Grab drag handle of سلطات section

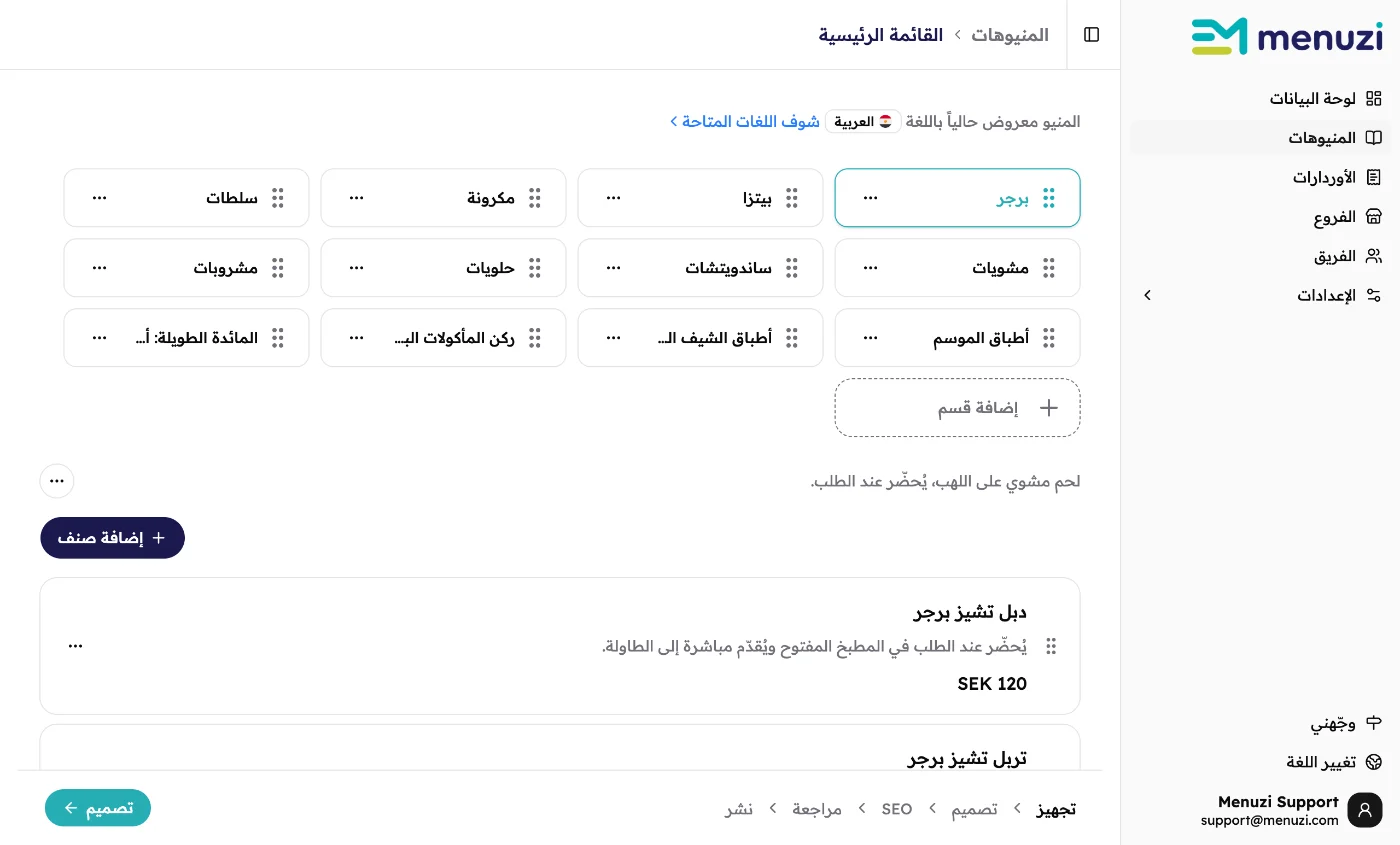tap(278, 198)
